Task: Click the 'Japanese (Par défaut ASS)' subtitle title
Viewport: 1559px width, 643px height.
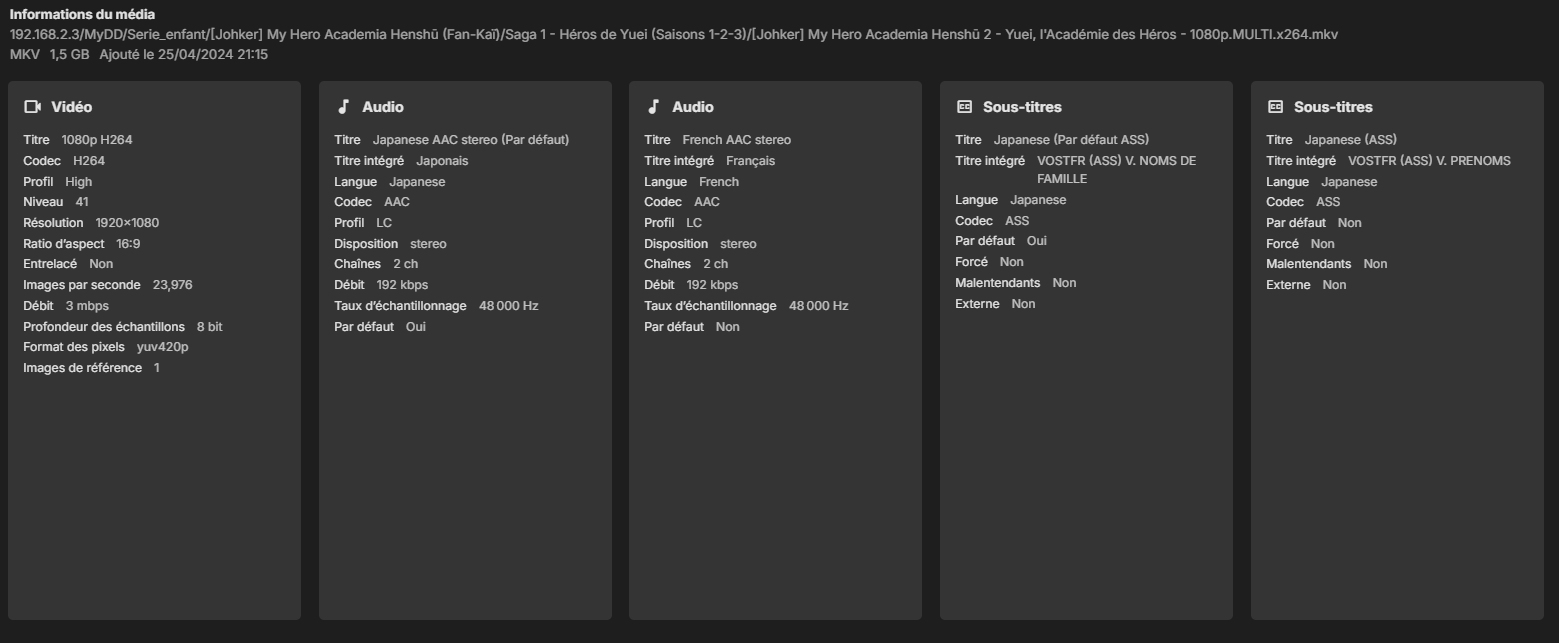Action: pos(1071,140)
